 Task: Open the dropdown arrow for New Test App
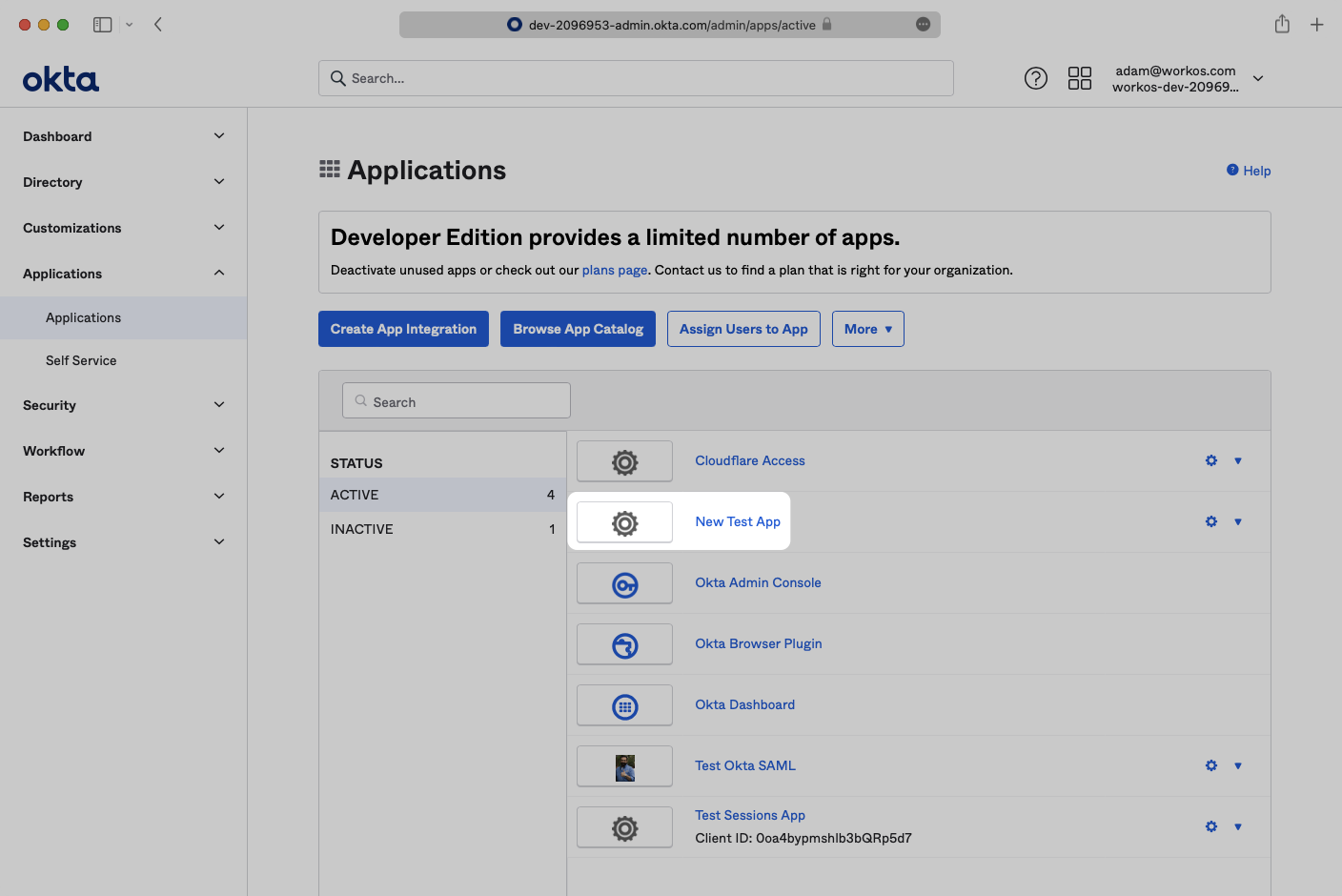[1238, 521]
